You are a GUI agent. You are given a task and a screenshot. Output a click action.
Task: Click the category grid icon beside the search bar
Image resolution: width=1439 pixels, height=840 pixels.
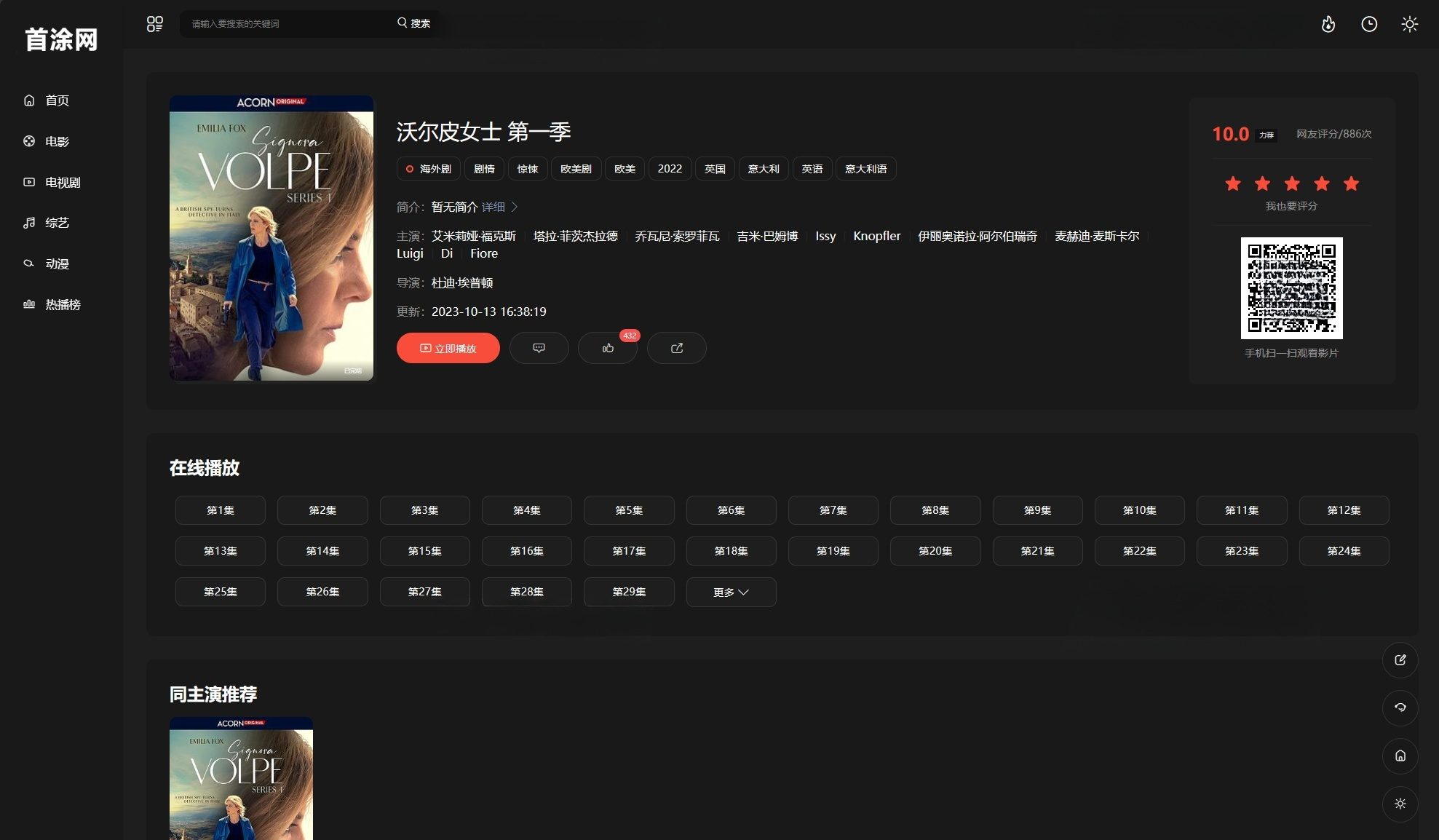click(154, 23)
